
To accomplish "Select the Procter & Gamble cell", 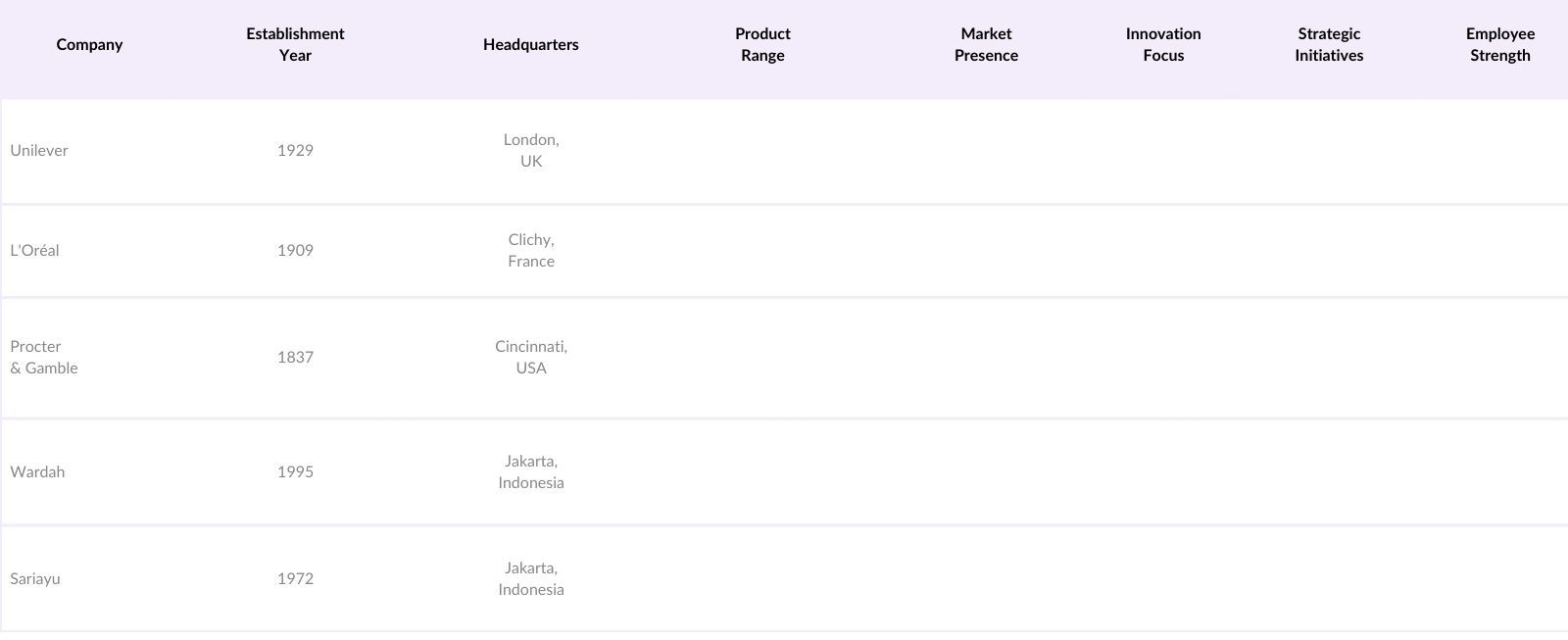I will pos(44,358).
